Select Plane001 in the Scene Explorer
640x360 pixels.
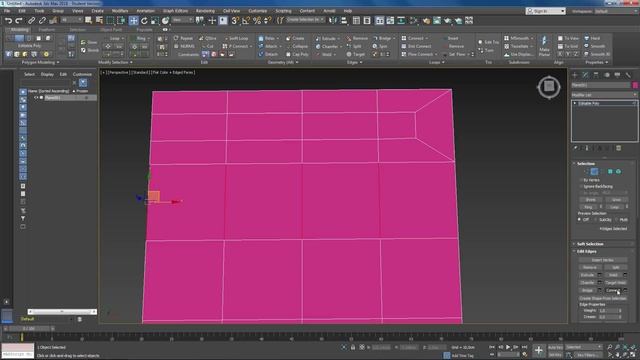click(x=52, y=98)
